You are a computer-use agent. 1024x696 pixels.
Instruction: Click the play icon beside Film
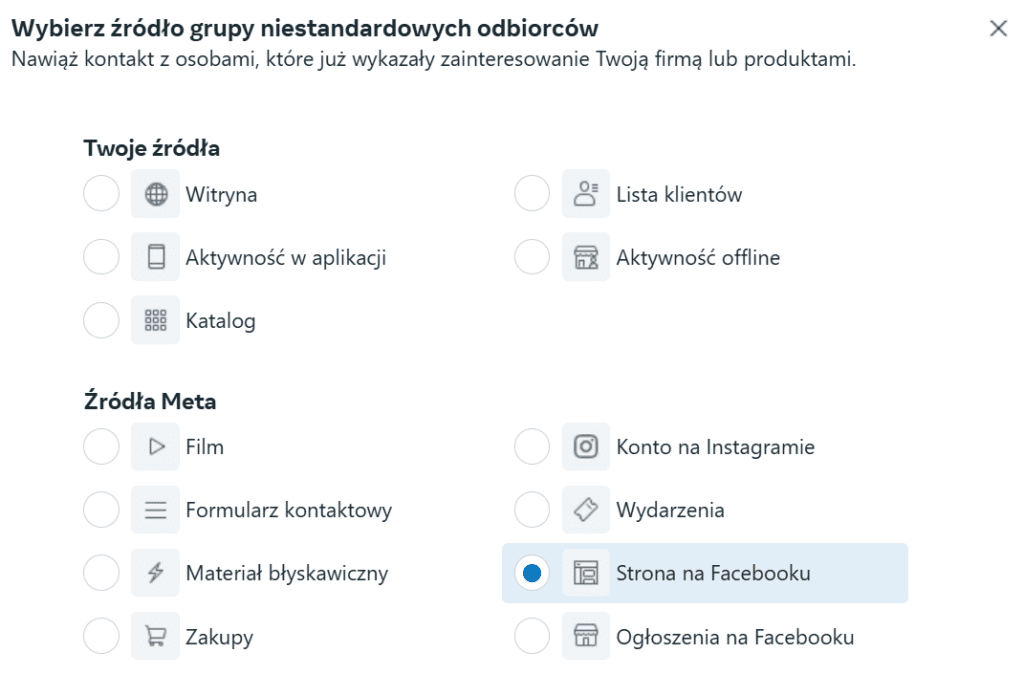pos(155,446)
